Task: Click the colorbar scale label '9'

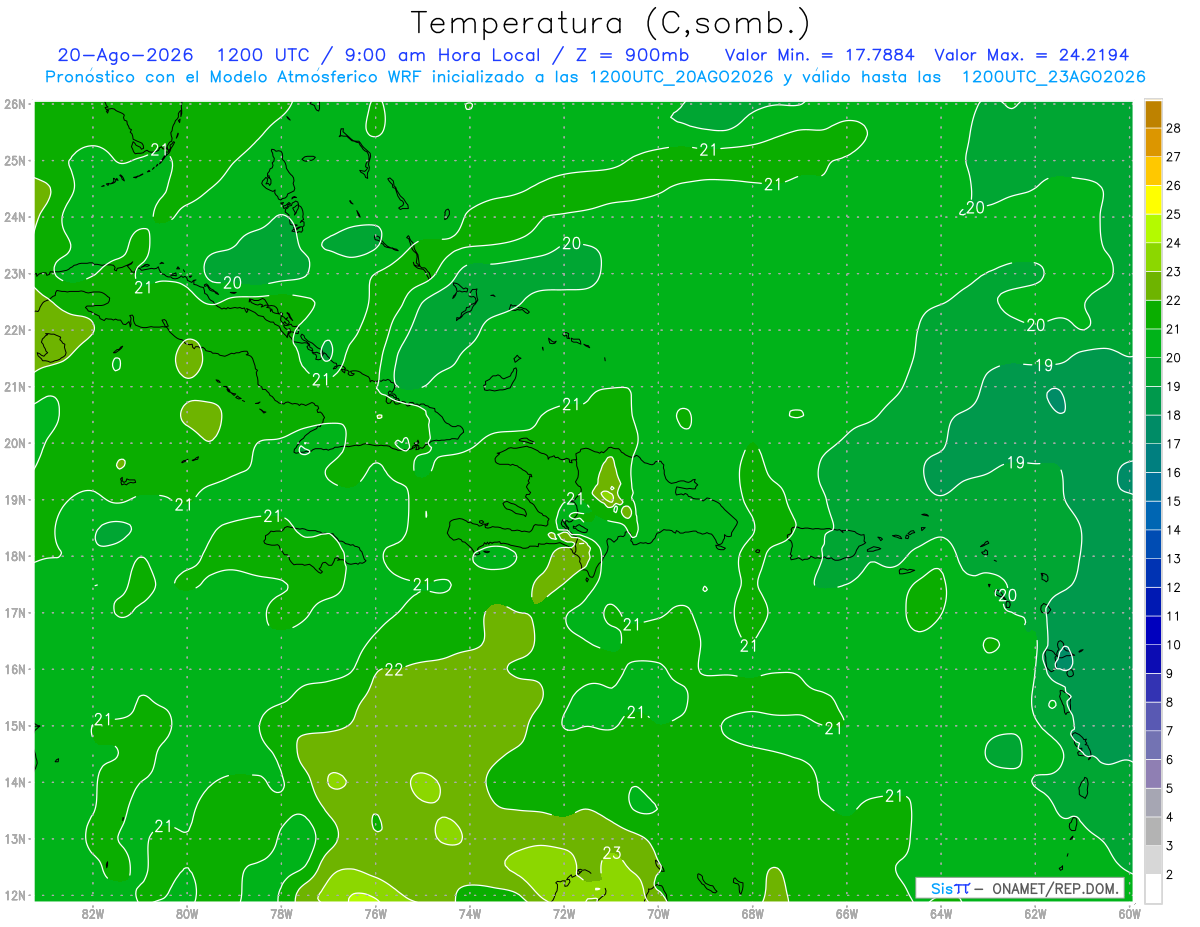Action: coord(1170,673)
